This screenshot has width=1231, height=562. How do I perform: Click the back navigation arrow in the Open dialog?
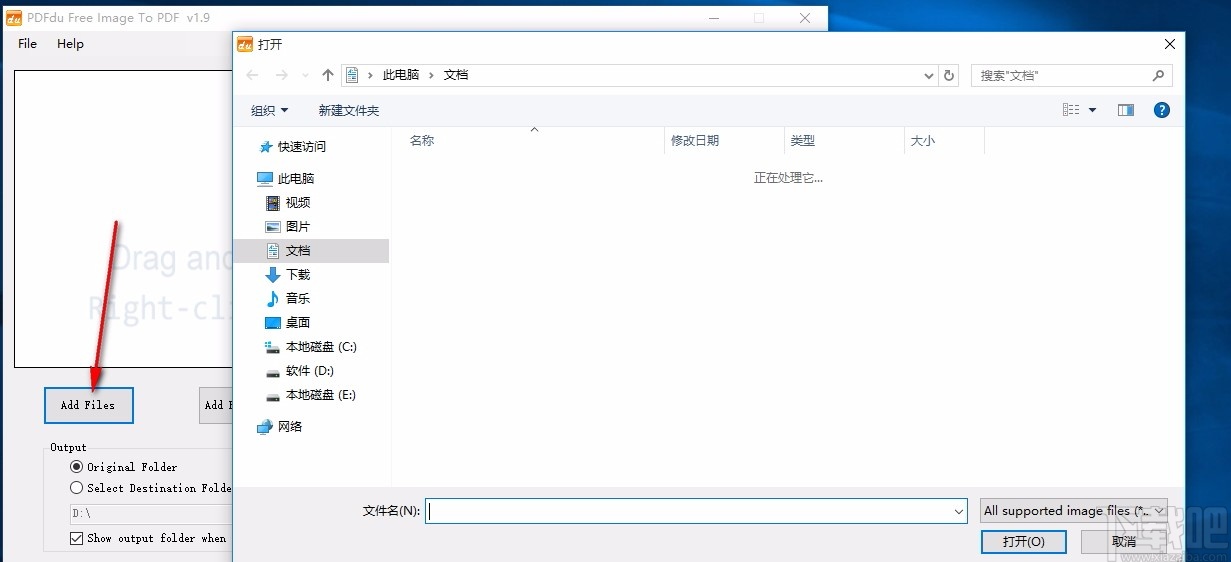253,75
